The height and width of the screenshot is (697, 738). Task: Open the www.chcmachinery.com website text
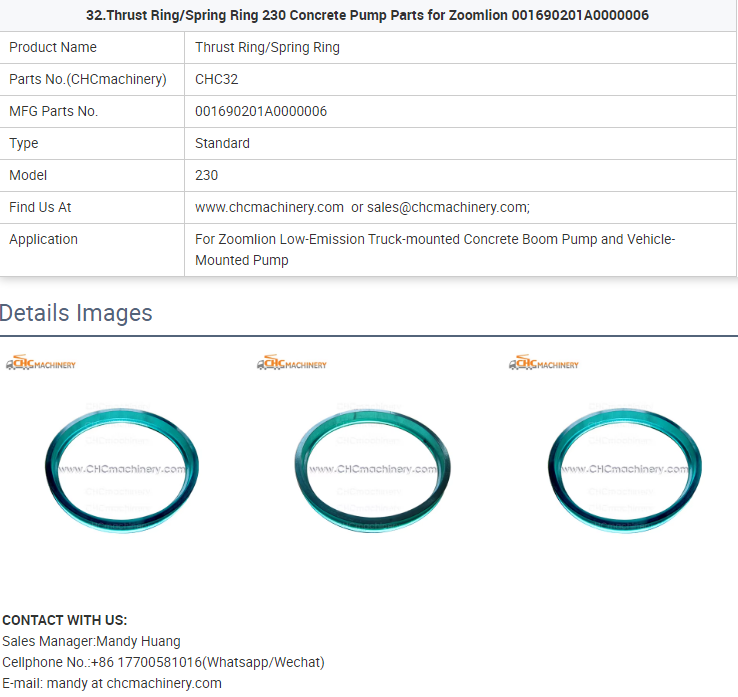point(269,208)
